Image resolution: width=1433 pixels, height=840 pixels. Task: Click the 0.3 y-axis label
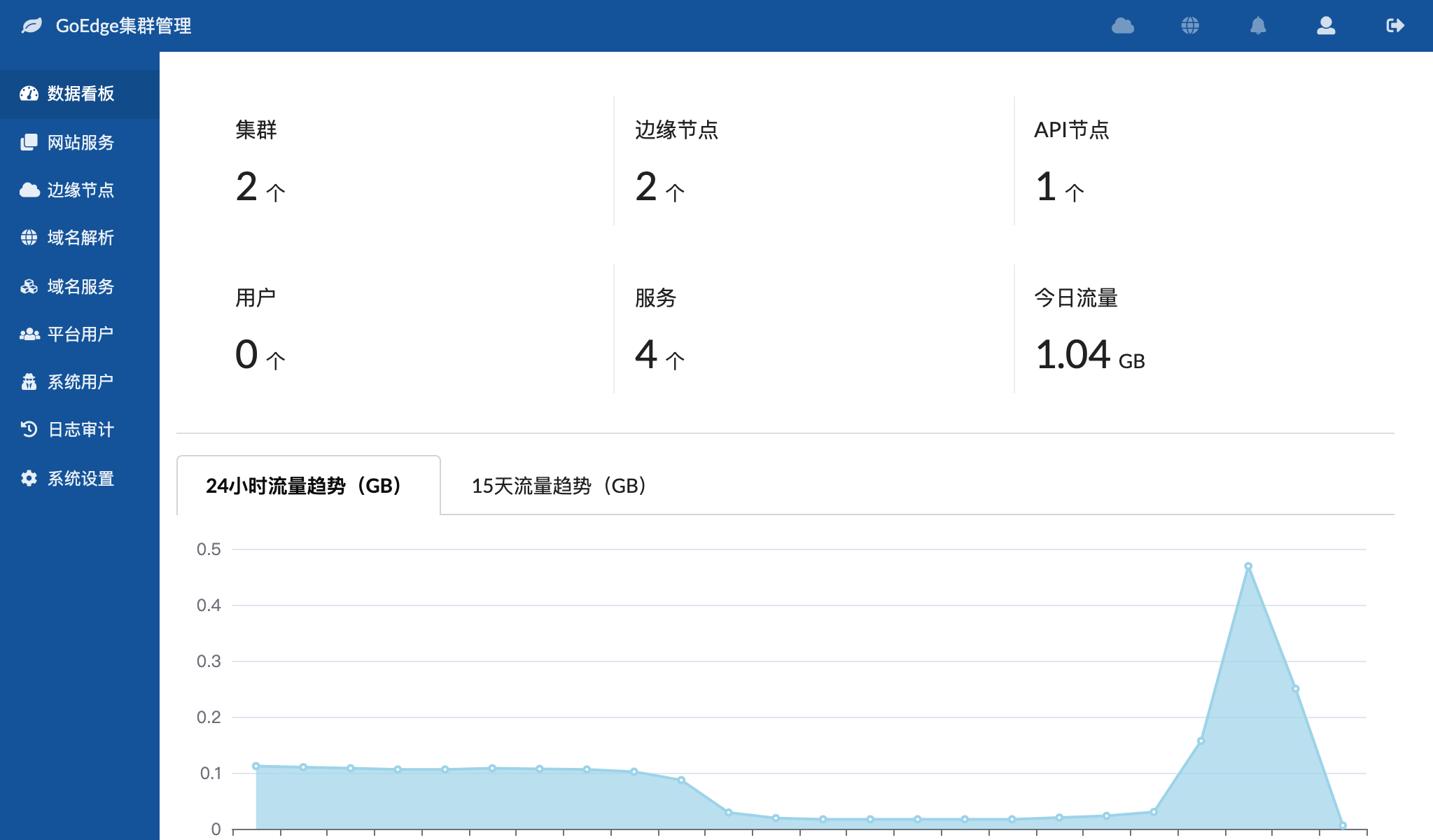click(x=209, y=661)
